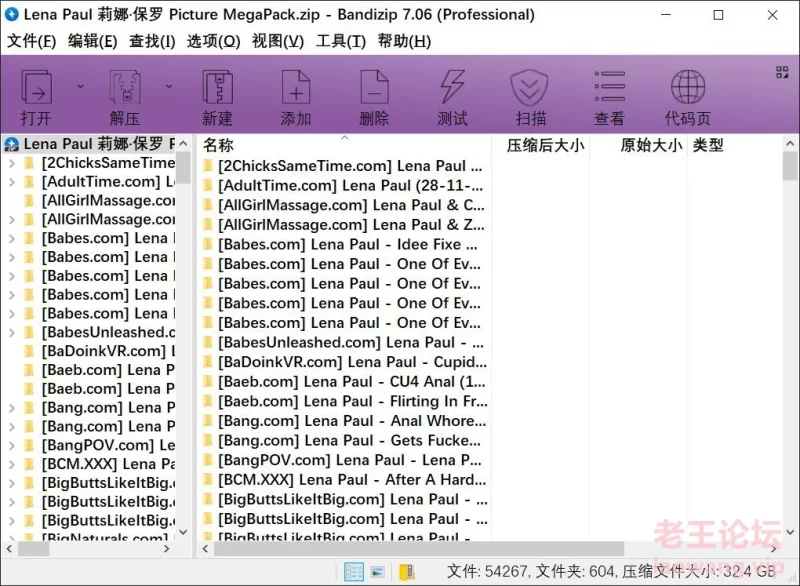The image size is (800, 586).
Task: Select '[AllGirlMassage.com] Lena Paul & Z...' list row
Action: tap(344, 224)
